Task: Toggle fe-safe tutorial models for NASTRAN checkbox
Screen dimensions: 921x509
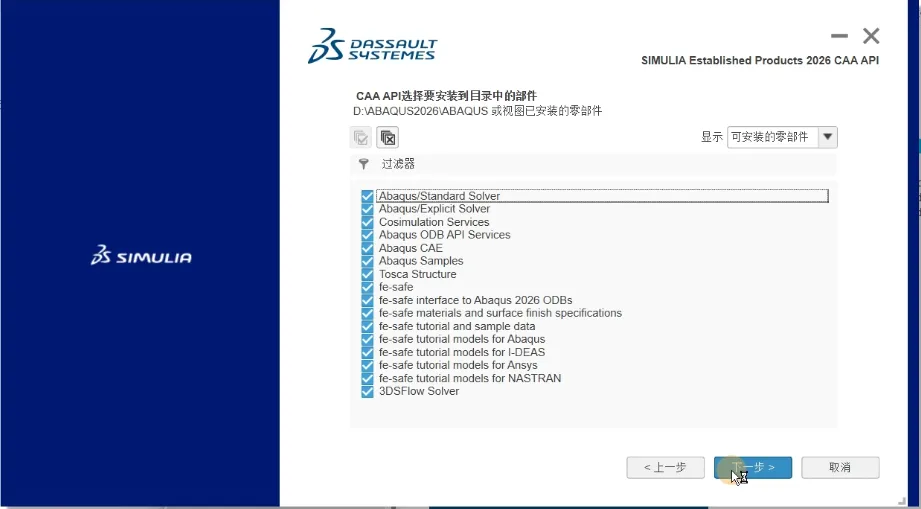Action: point(367,378)
